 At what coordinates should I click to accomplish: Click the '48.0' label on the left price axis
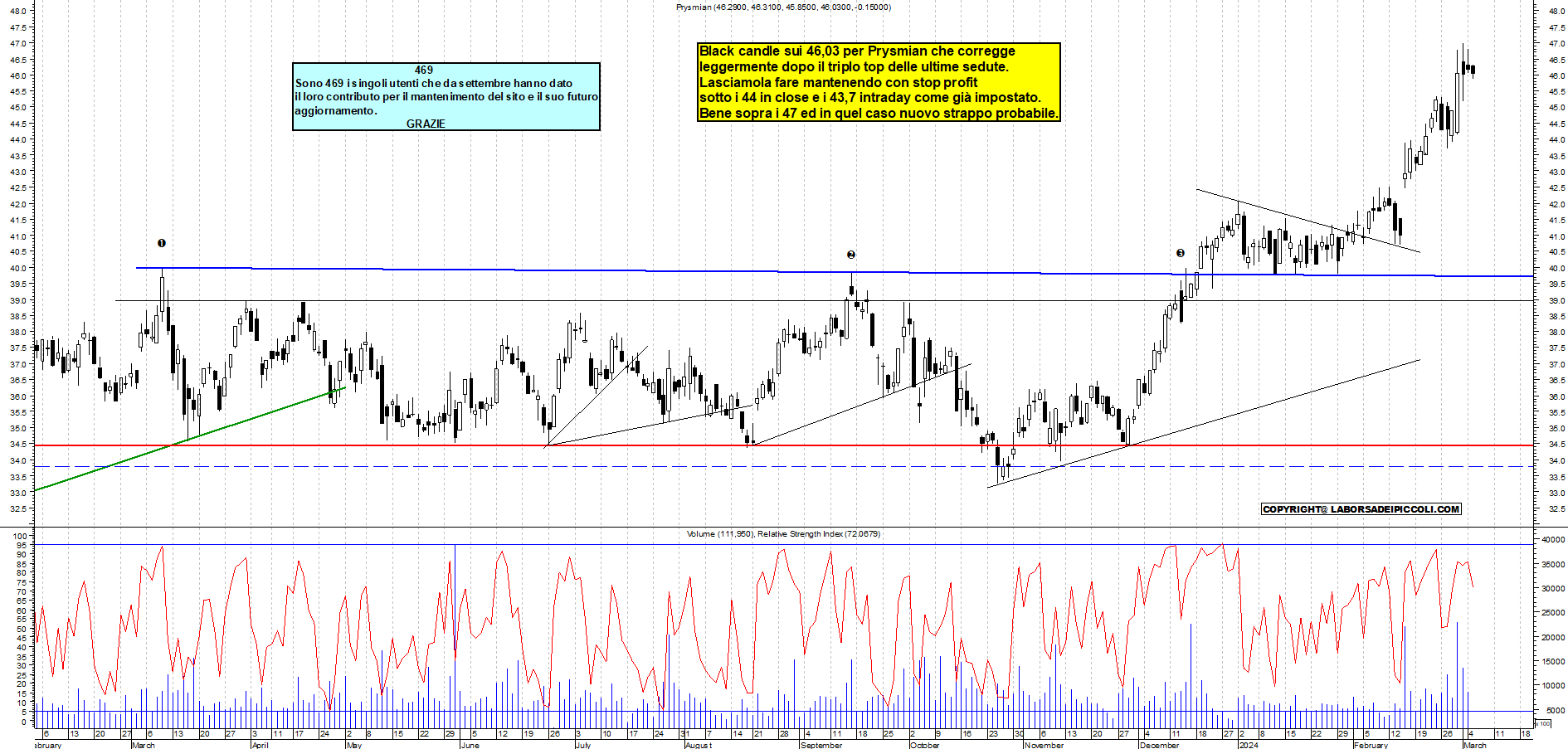tap(18, 11)
